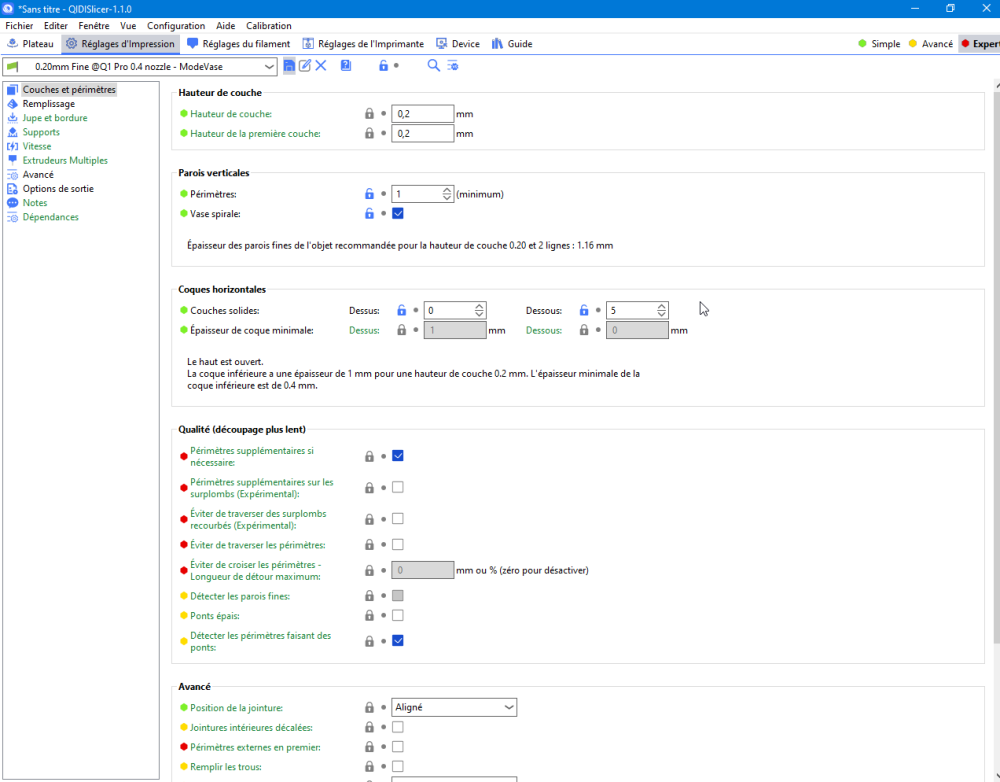Open the Fichier menu

19,26
